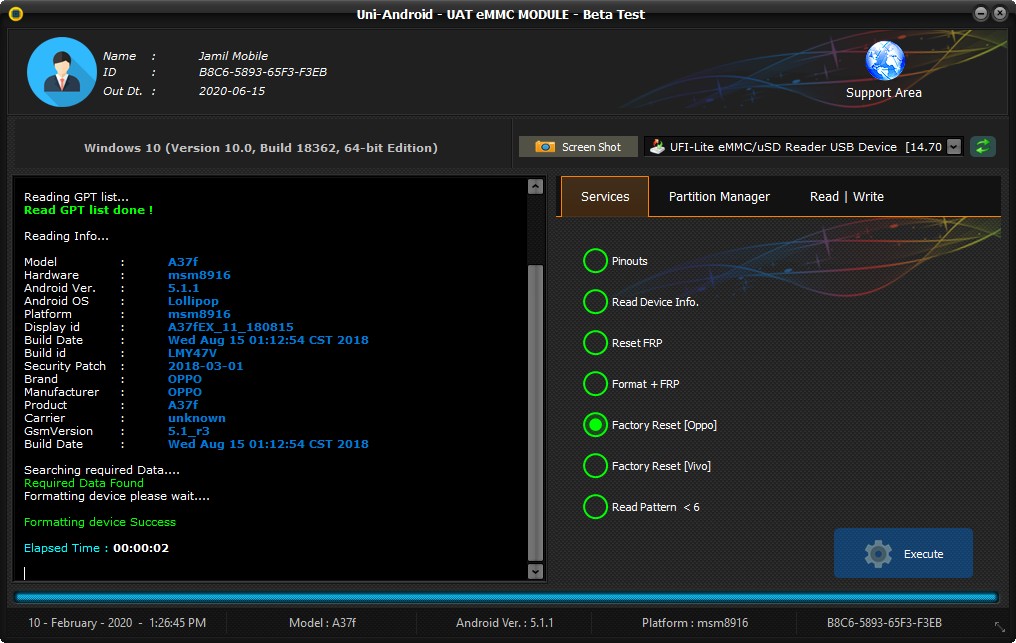Choose the Reset FRP radio option

point(595,343)
